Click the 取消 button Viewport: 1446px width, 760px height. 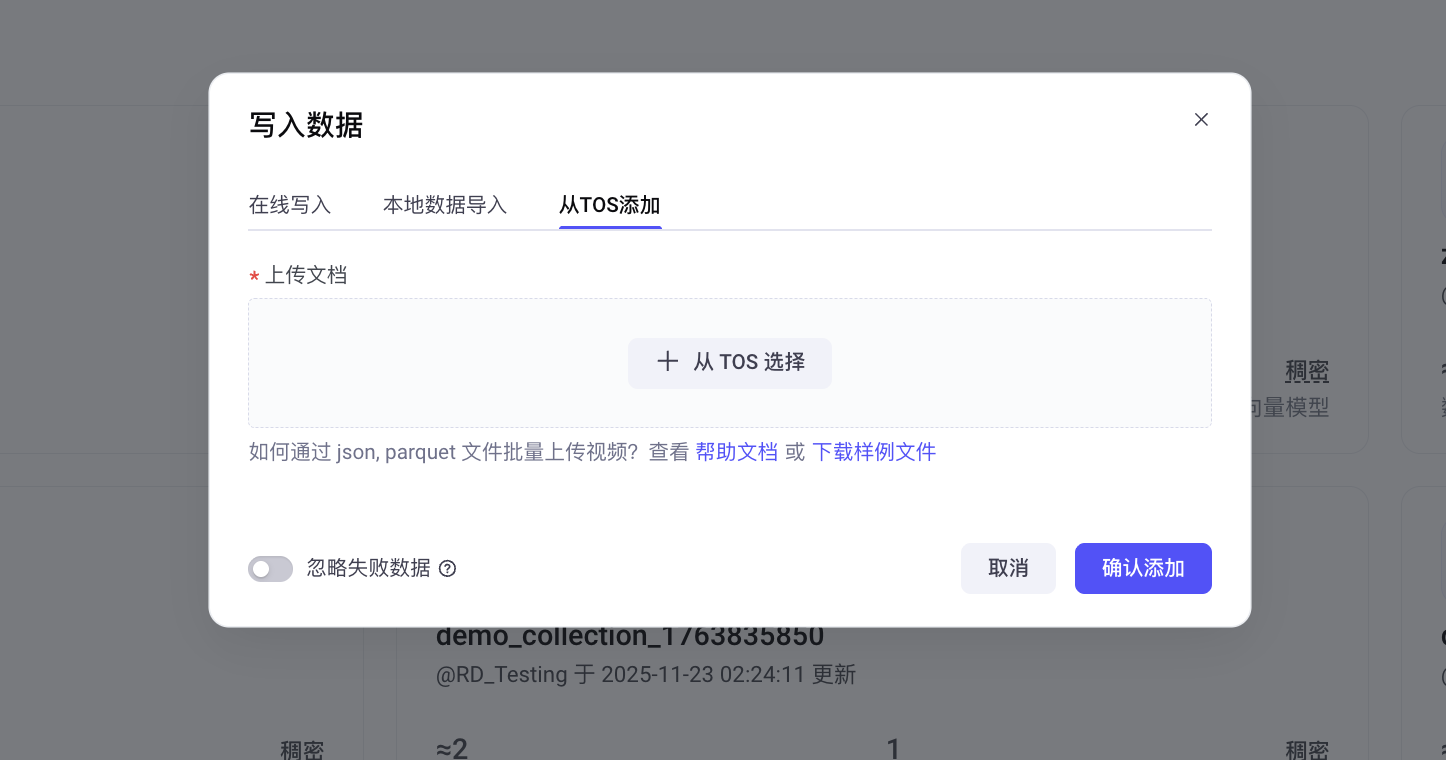point(1008,568)
